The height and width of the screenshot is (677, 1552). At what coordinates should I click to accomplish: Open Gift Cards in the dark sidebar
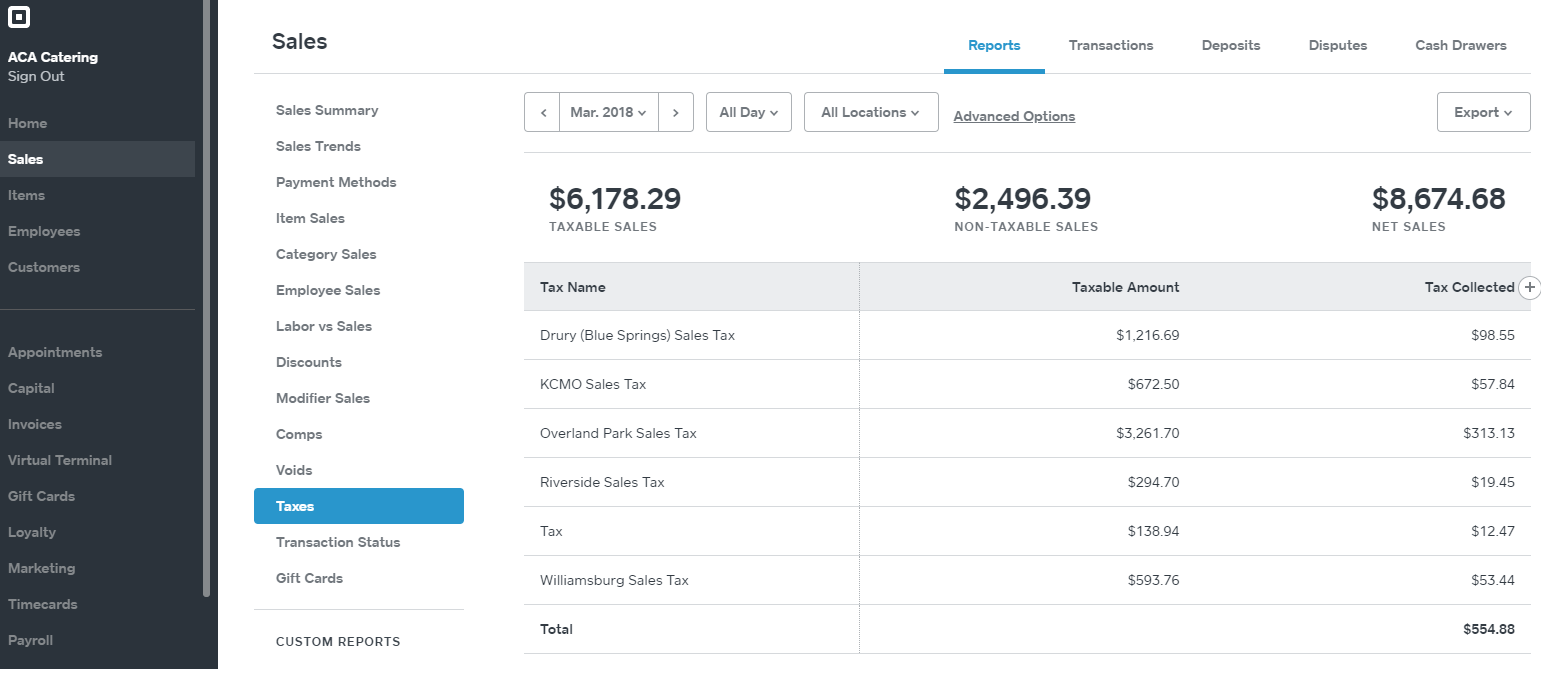point(41,496)
